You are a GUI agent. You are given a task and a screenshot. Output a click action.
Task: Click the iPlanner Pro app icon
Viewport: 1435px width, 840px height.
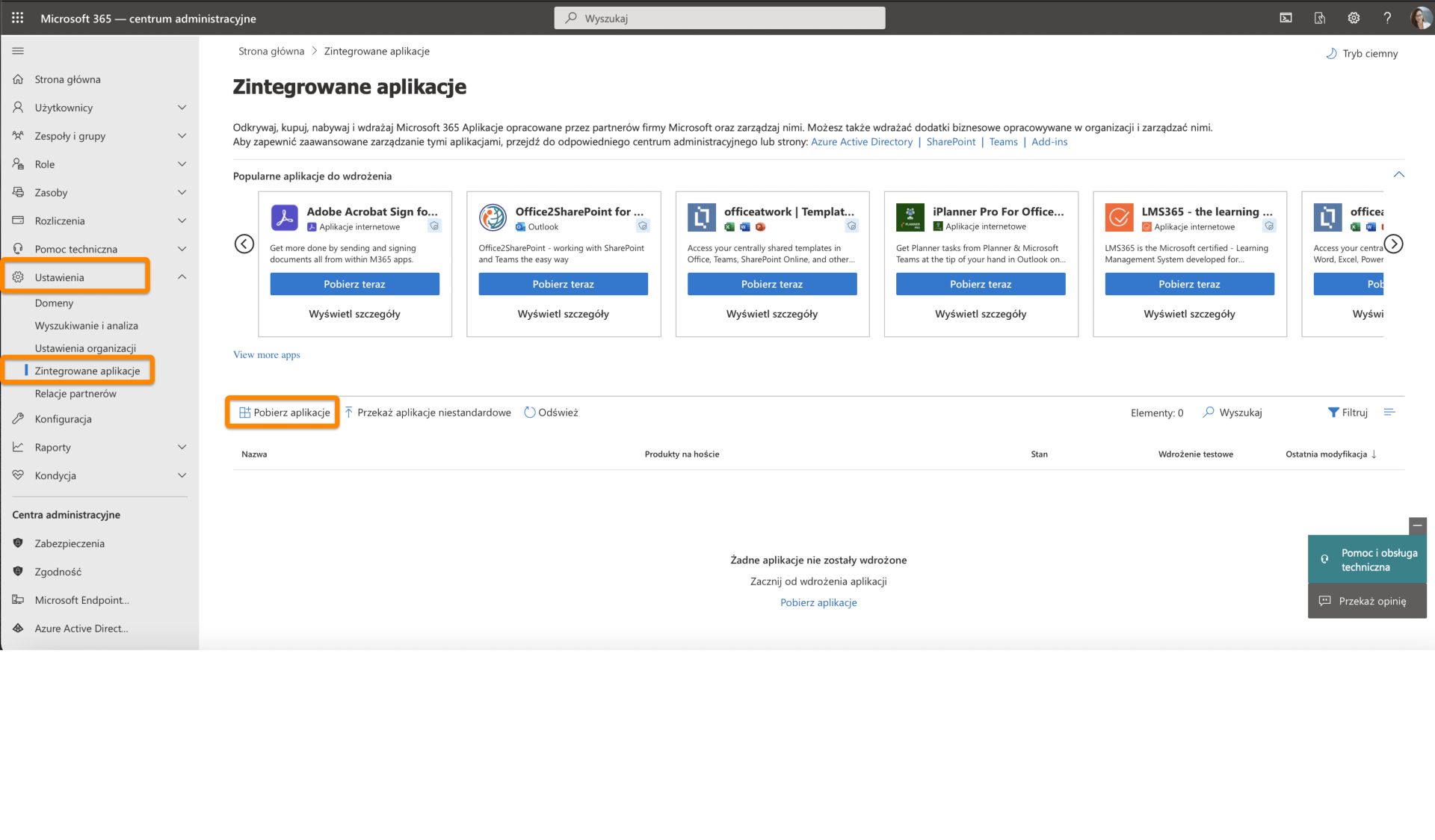click(x=910, y=217)
